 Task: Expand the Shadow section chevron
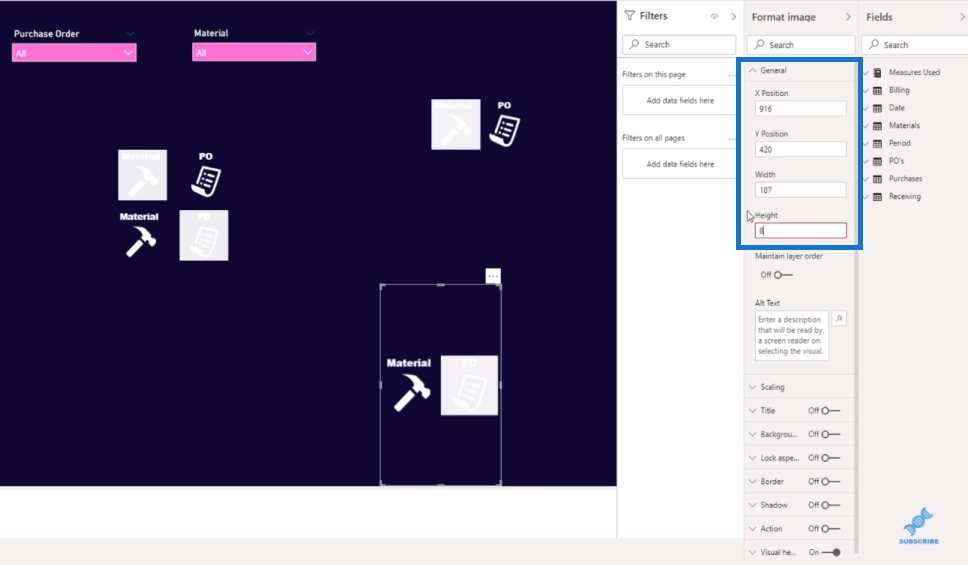753,505
